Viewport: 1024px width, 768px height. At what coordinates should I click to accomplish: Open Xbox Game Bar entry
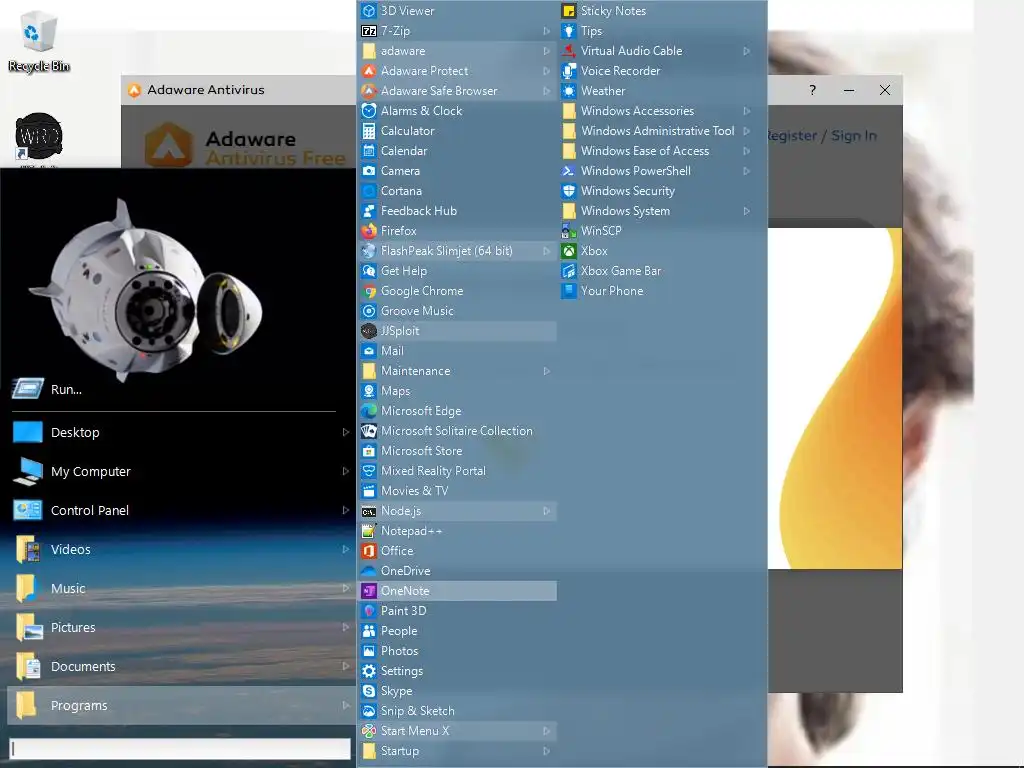pos(657,271)
